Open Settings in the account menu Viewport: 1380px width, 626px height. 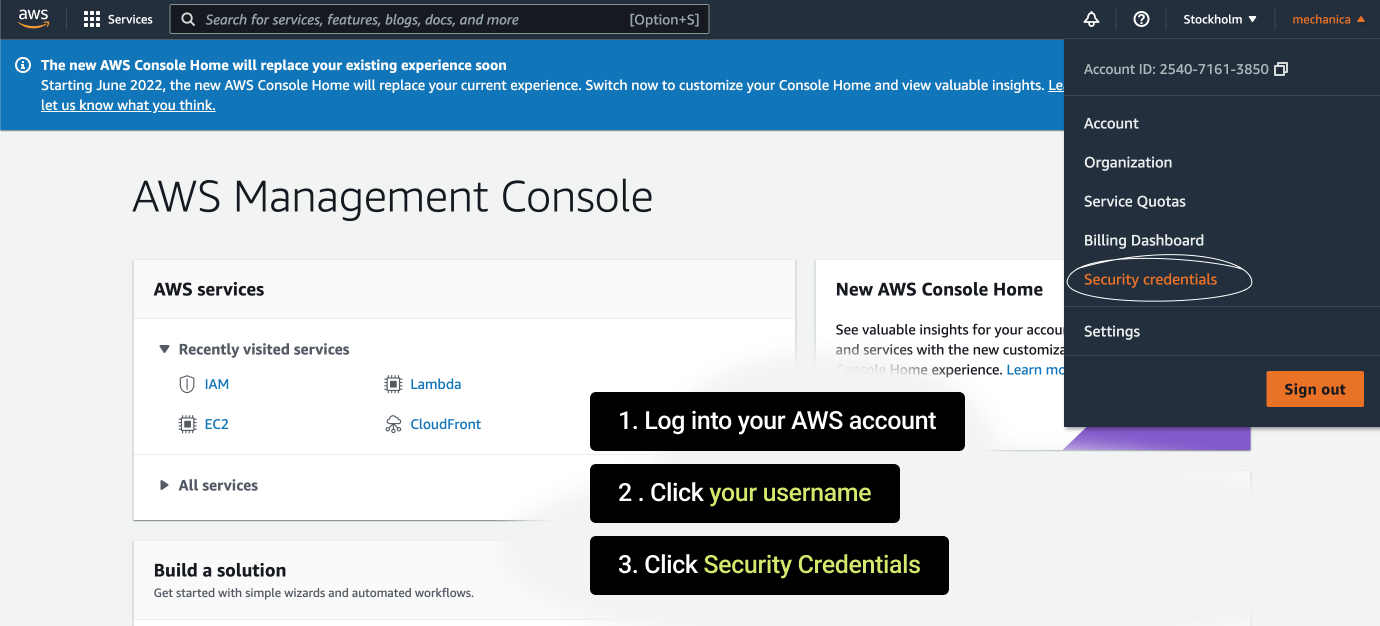[1112, 331]
